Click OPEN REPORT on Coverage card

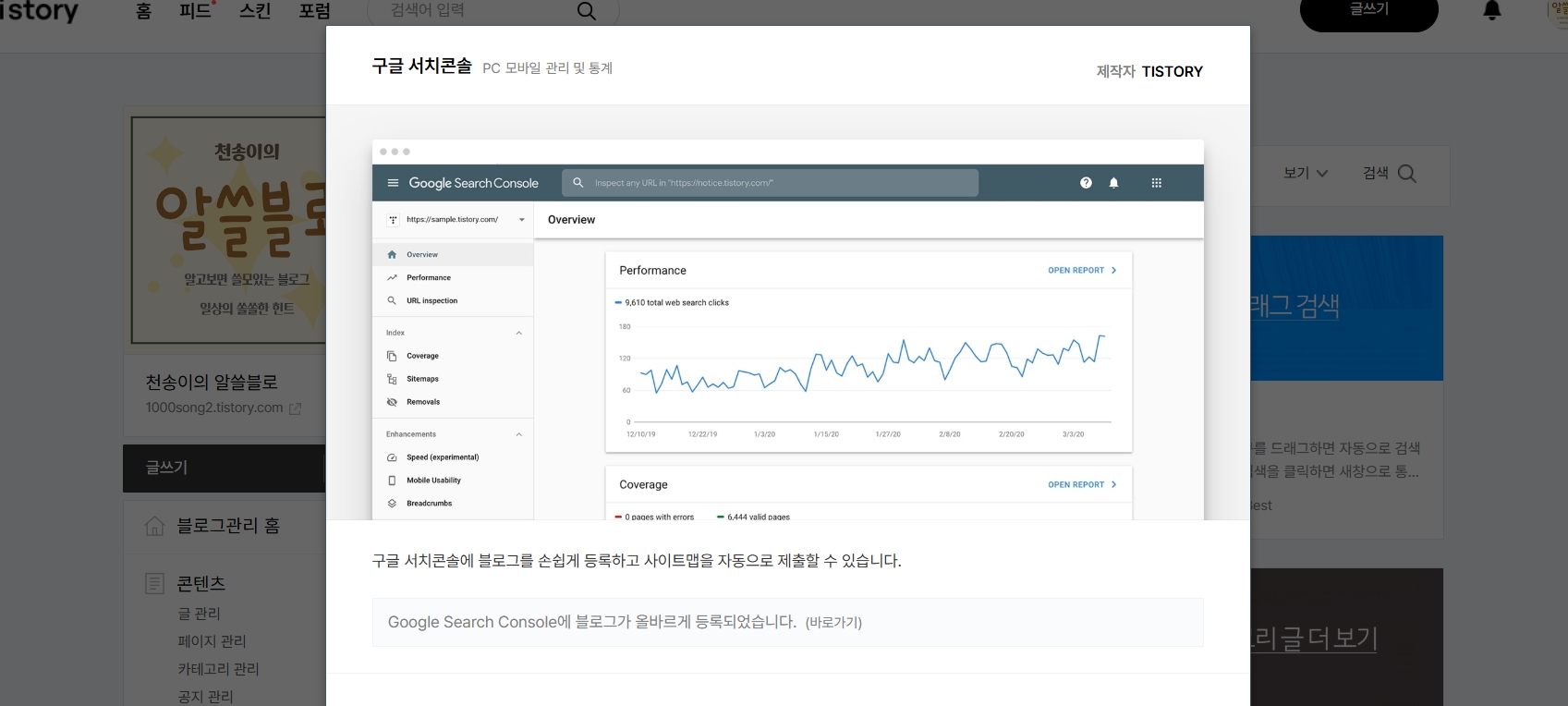click(1082, 484)
